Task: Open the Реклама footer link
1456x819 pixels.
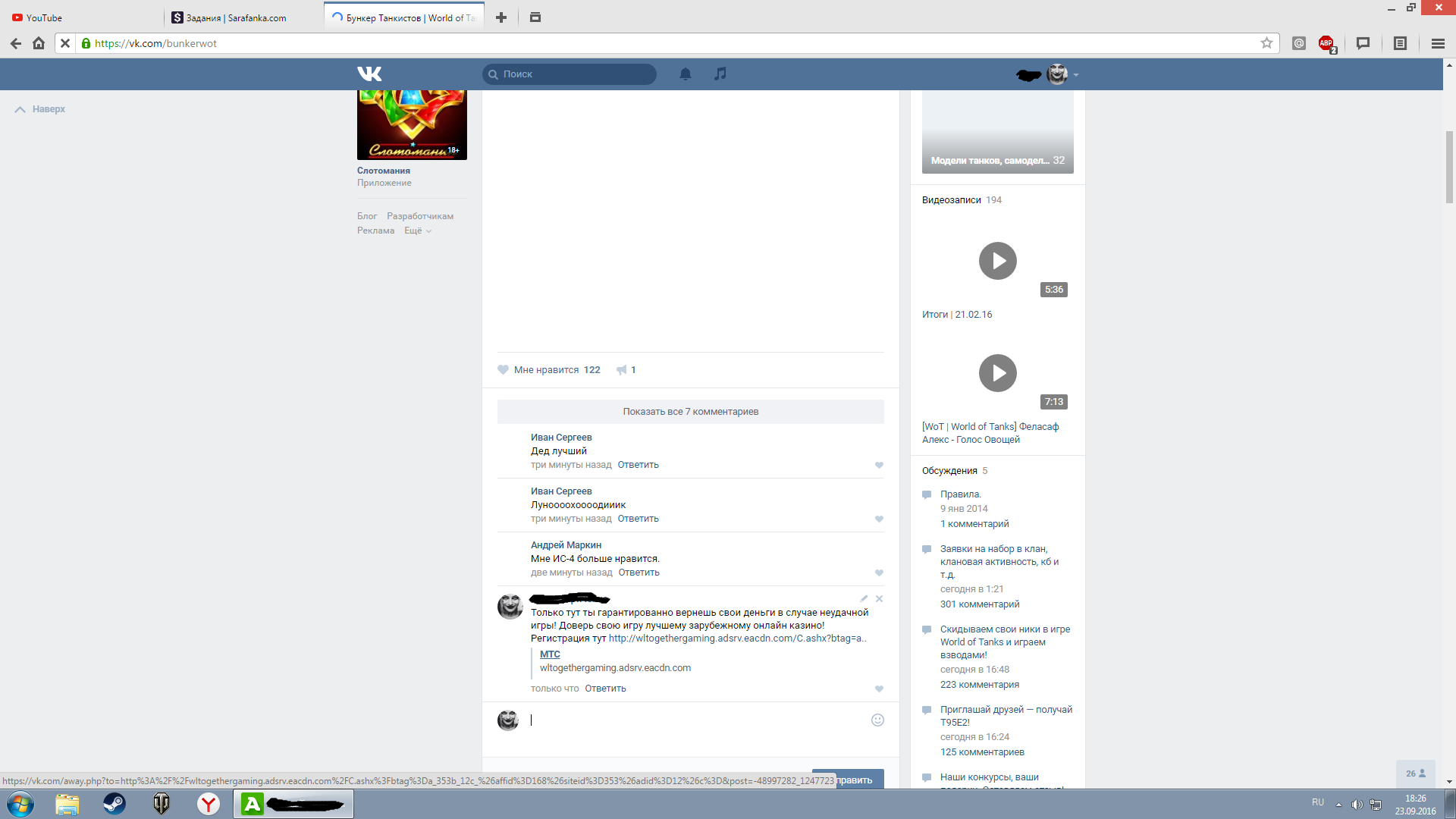Action: click(375, 231)
